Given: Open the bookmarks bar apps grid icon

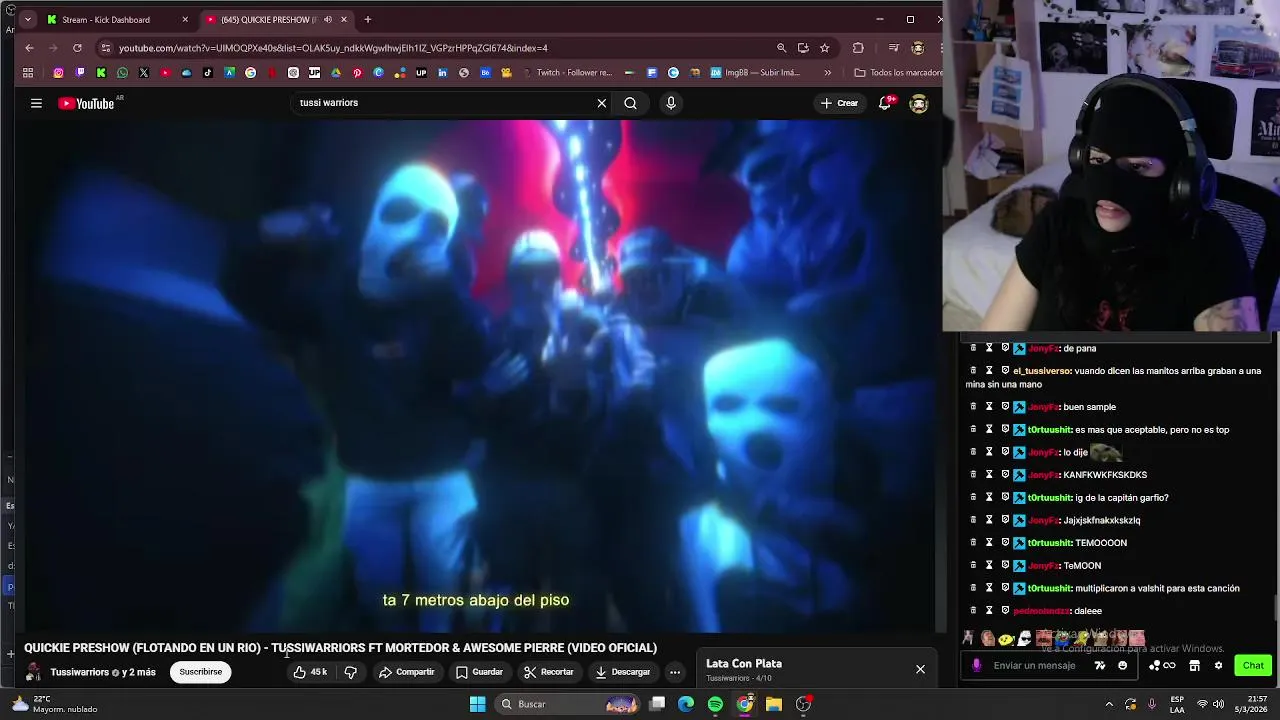Looking at the screenshot, I should tap(28, 73).
